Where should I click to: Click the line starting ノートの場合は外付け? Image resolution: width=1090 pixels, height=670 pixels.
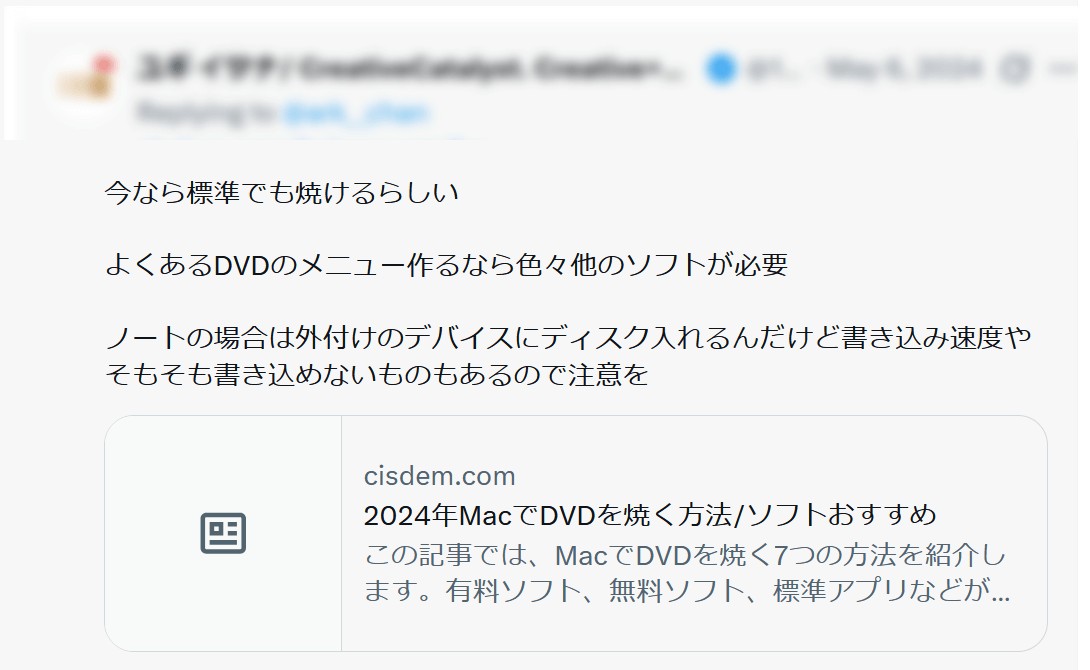(x=568, y=338)
